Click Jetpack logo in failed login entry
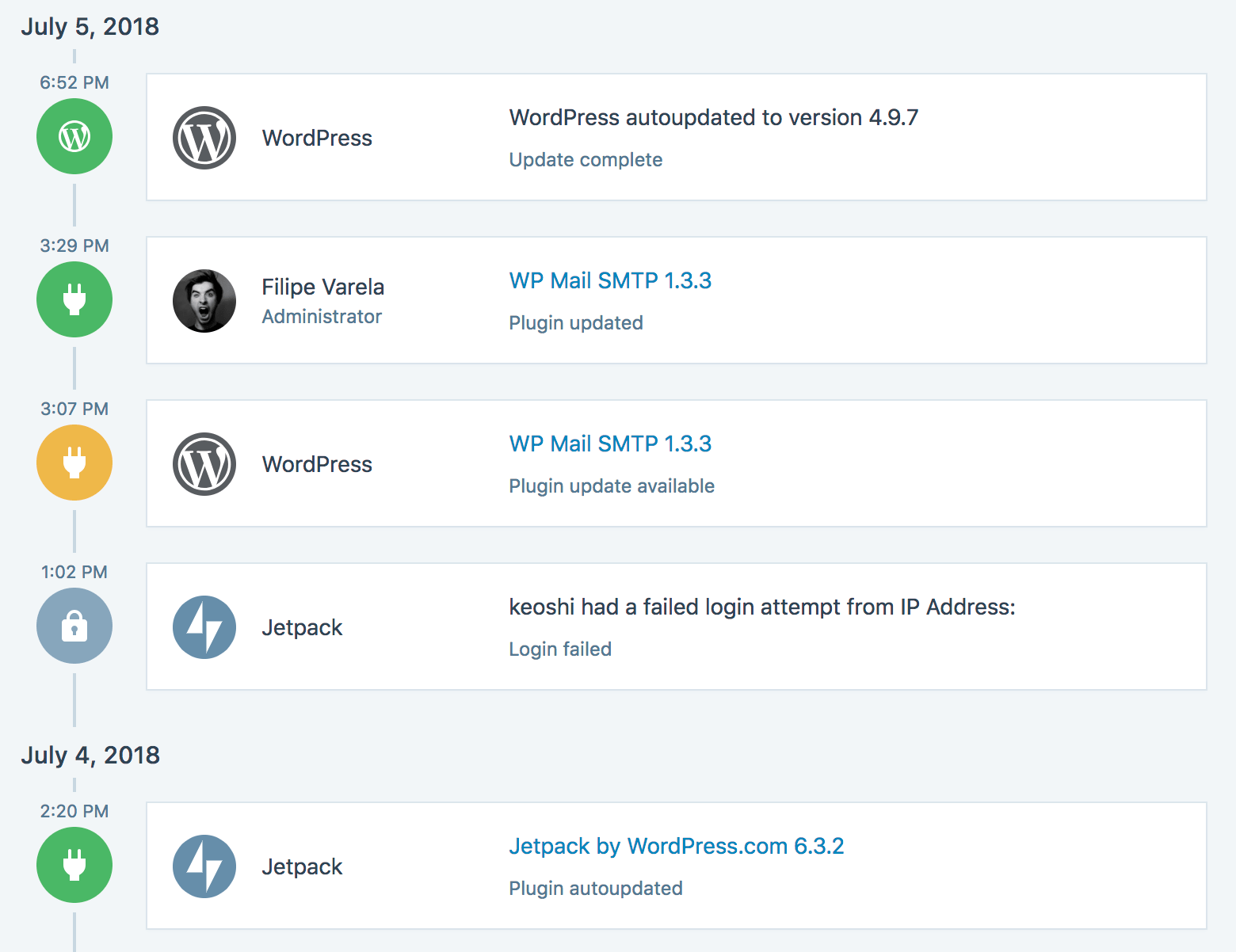The width and height of the screenshot is (1236, 952). (204, 627)
